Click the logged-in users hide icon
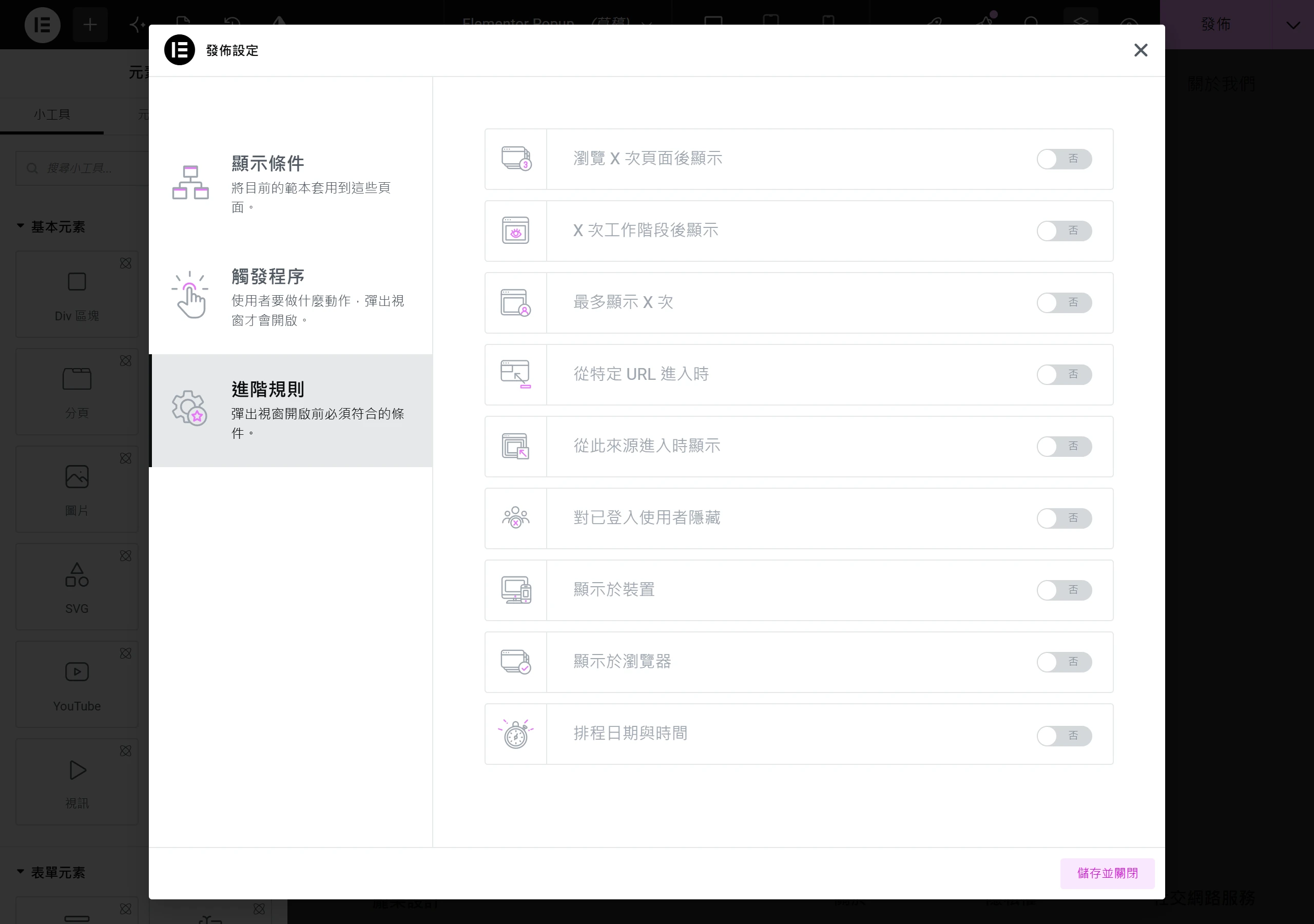This screenshot has height=924, width=1314. coord(516,517)
